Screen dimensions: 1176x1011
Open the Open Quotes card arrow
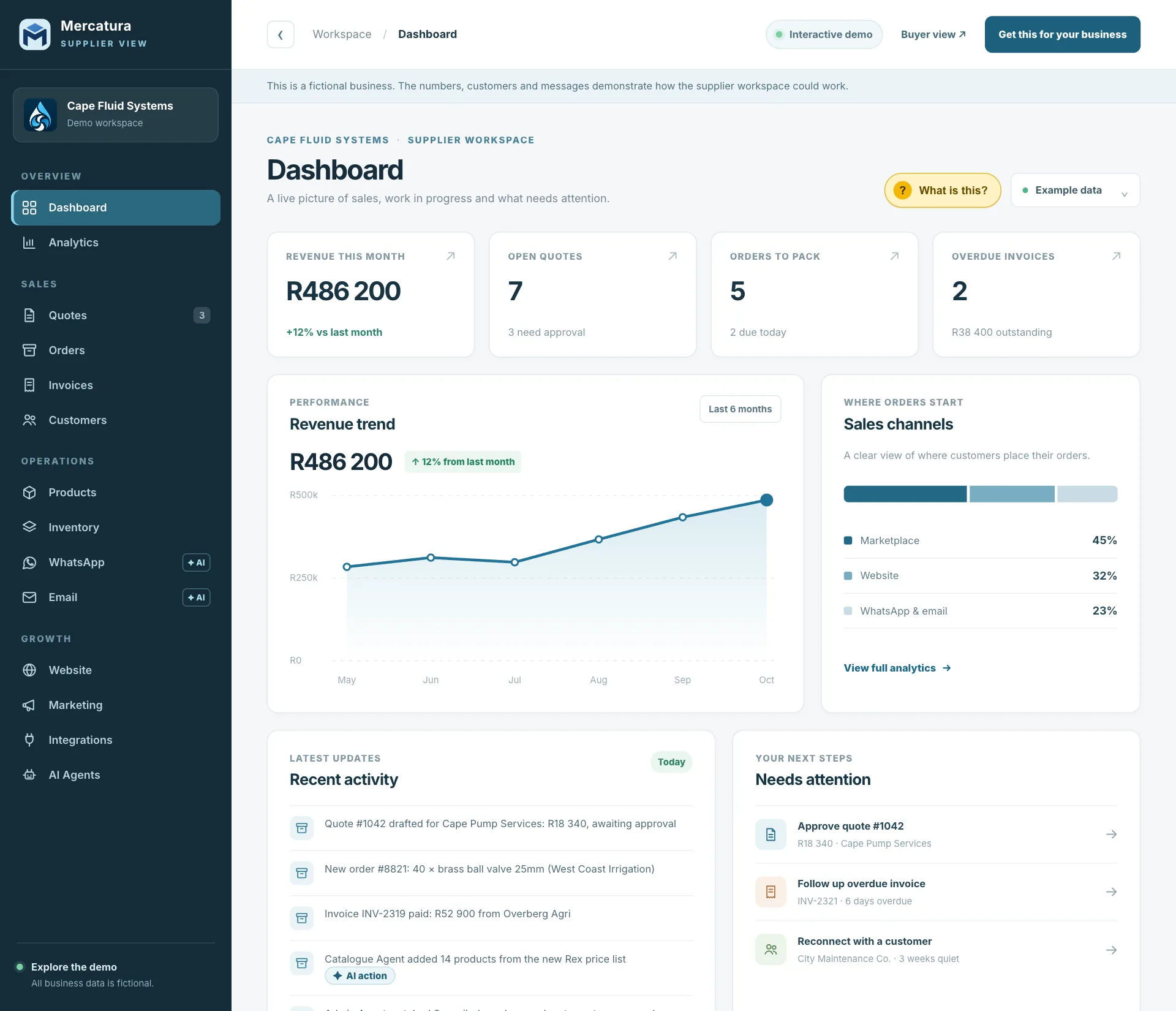pos(673,256)
